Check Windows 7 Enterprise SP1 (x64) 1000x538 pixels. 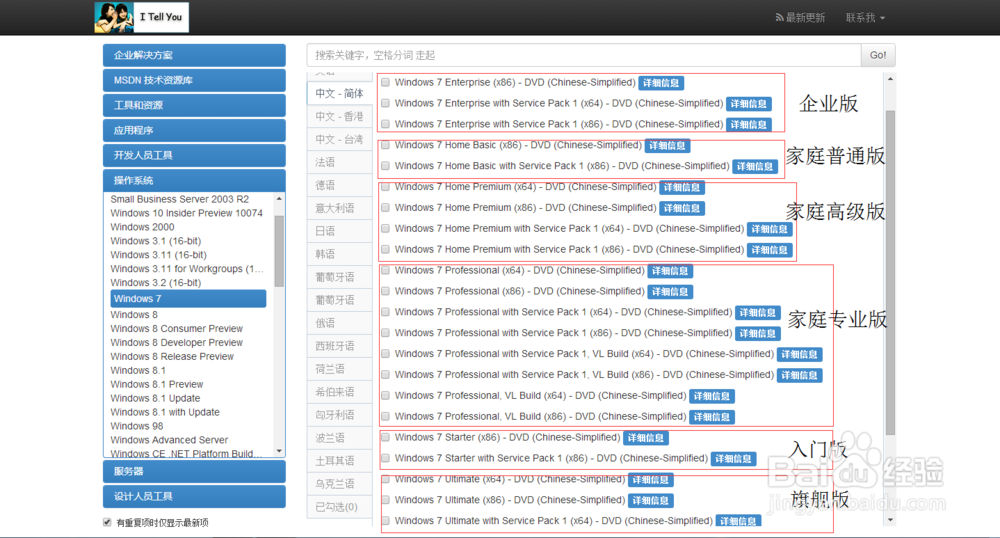(385, 103)
